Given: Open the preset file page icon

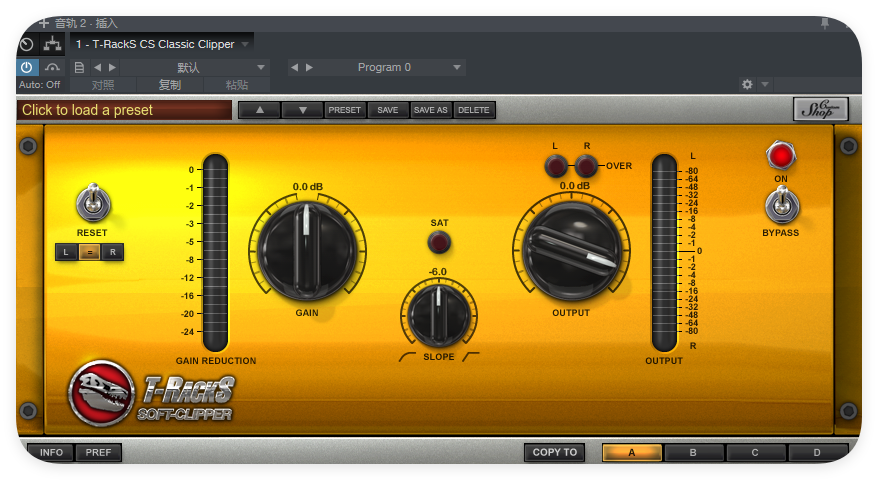Looking at the screenshot, I should (x=79, y=67).
